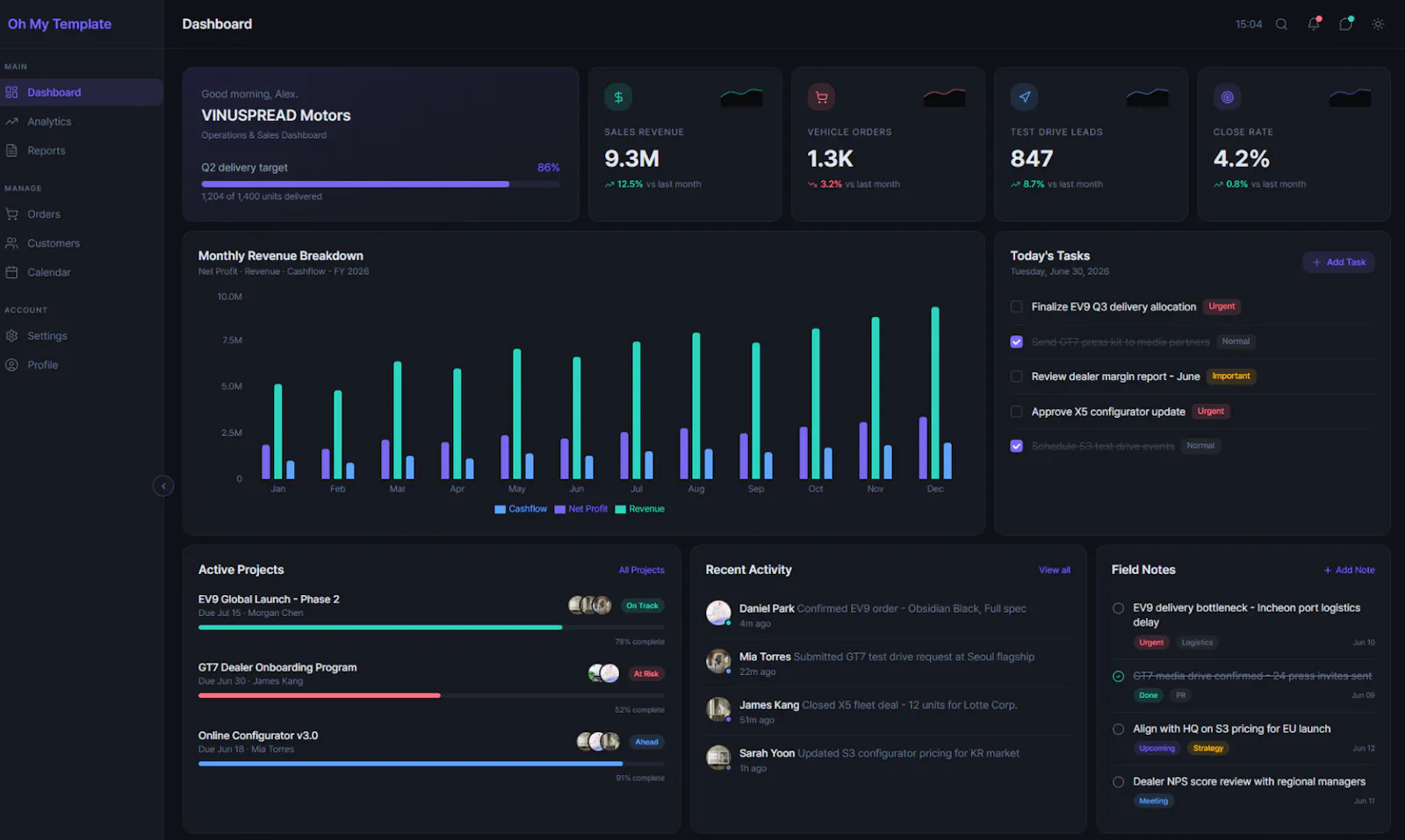Select Calendar in the sidebar
Viewport: 1405px width, 840px height.
pos(82,272)
